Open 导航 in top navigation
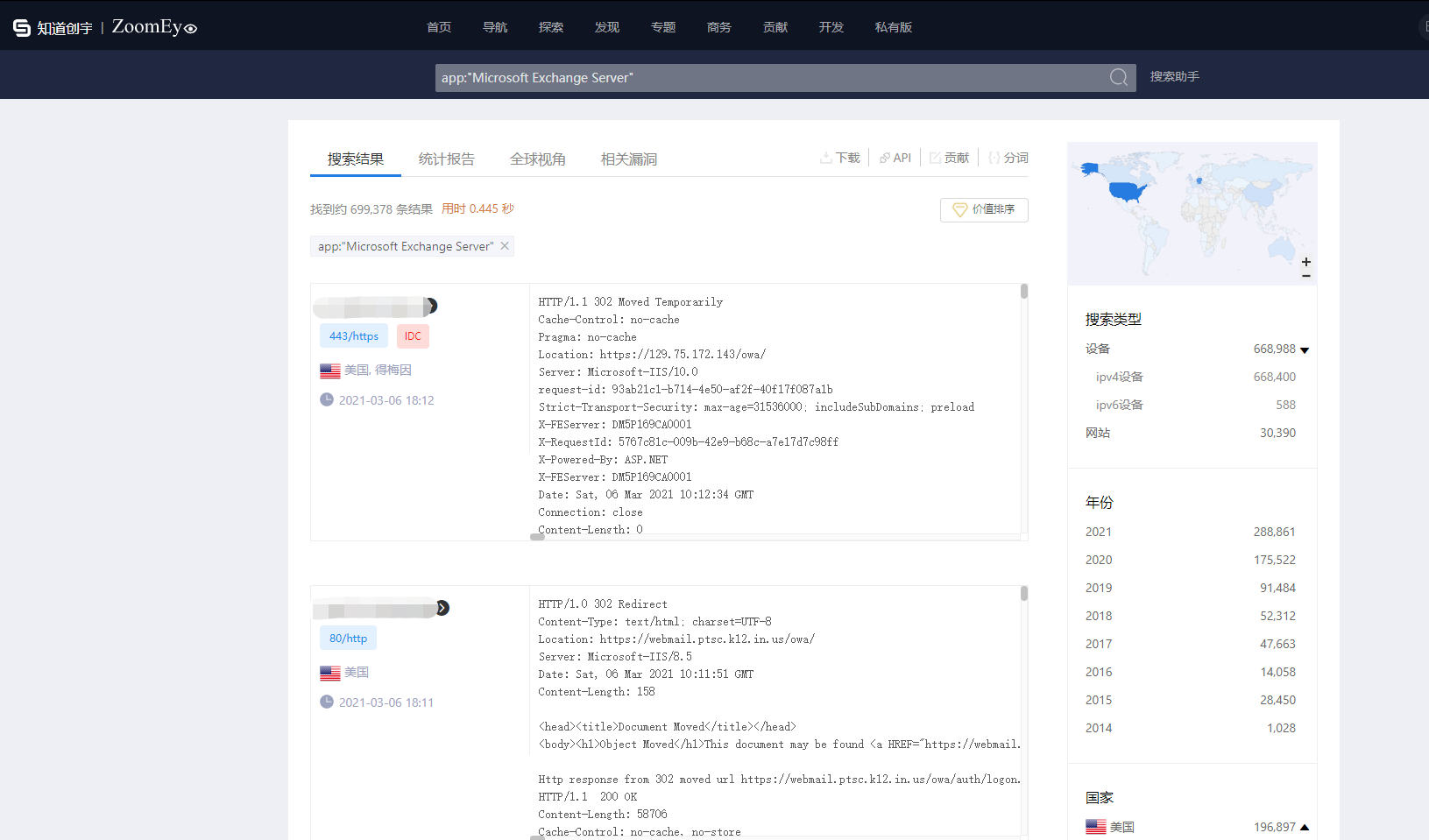The image size is (1429, 840). 495,27
